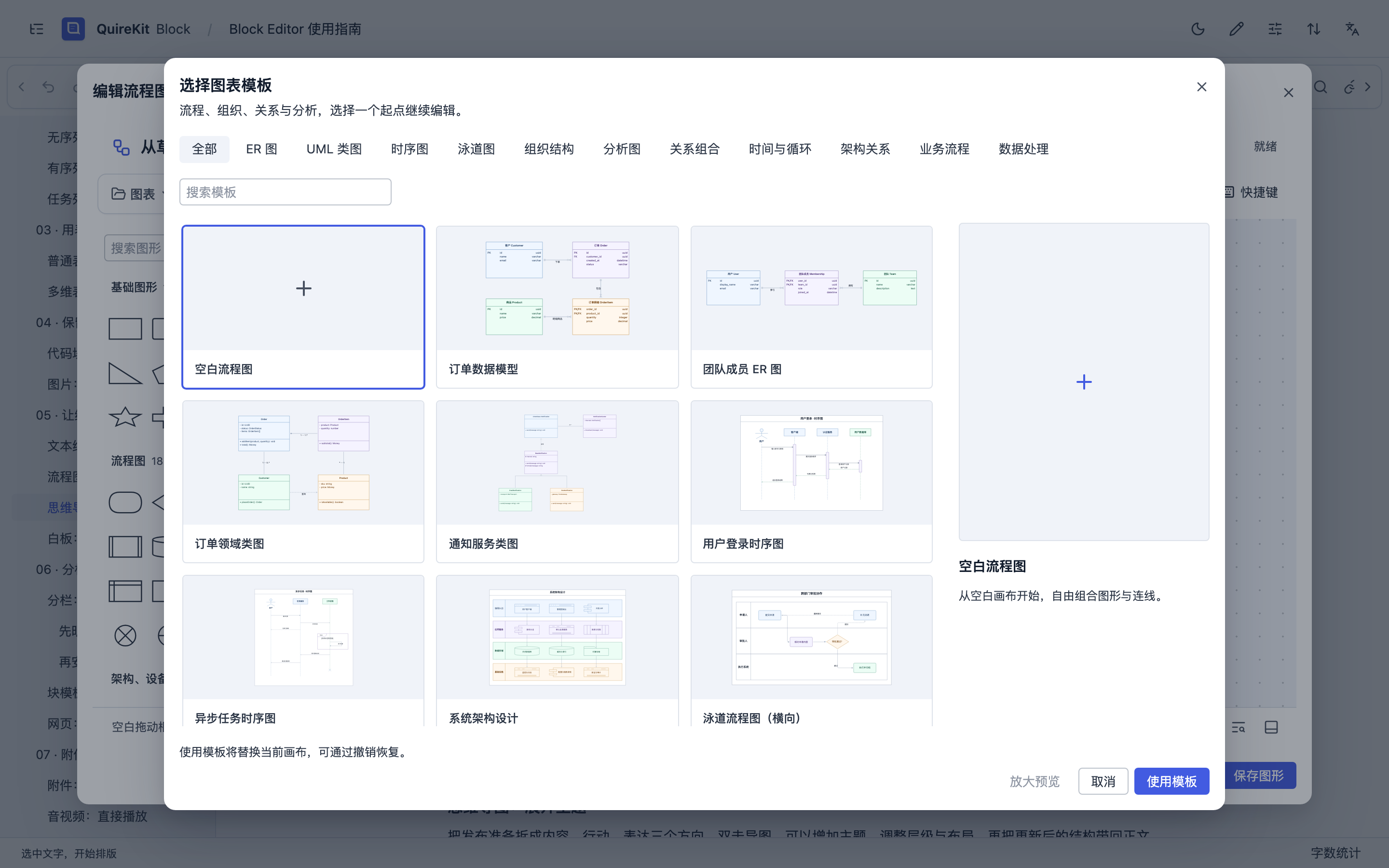Open the sliders settings icon in header
The width and height of the screenshot is (1389, 868).
(1275, 29)
